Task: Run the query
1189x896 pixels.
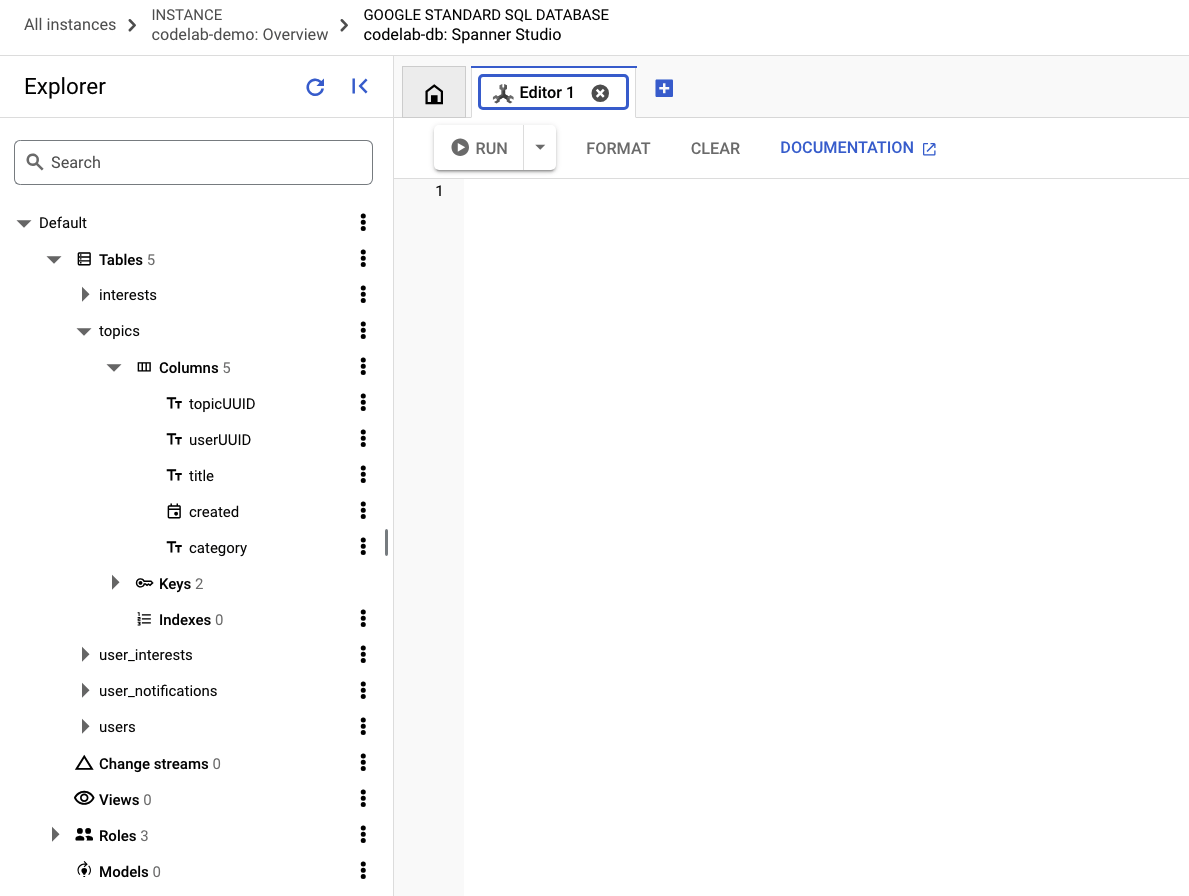Action: click(479, 148)
